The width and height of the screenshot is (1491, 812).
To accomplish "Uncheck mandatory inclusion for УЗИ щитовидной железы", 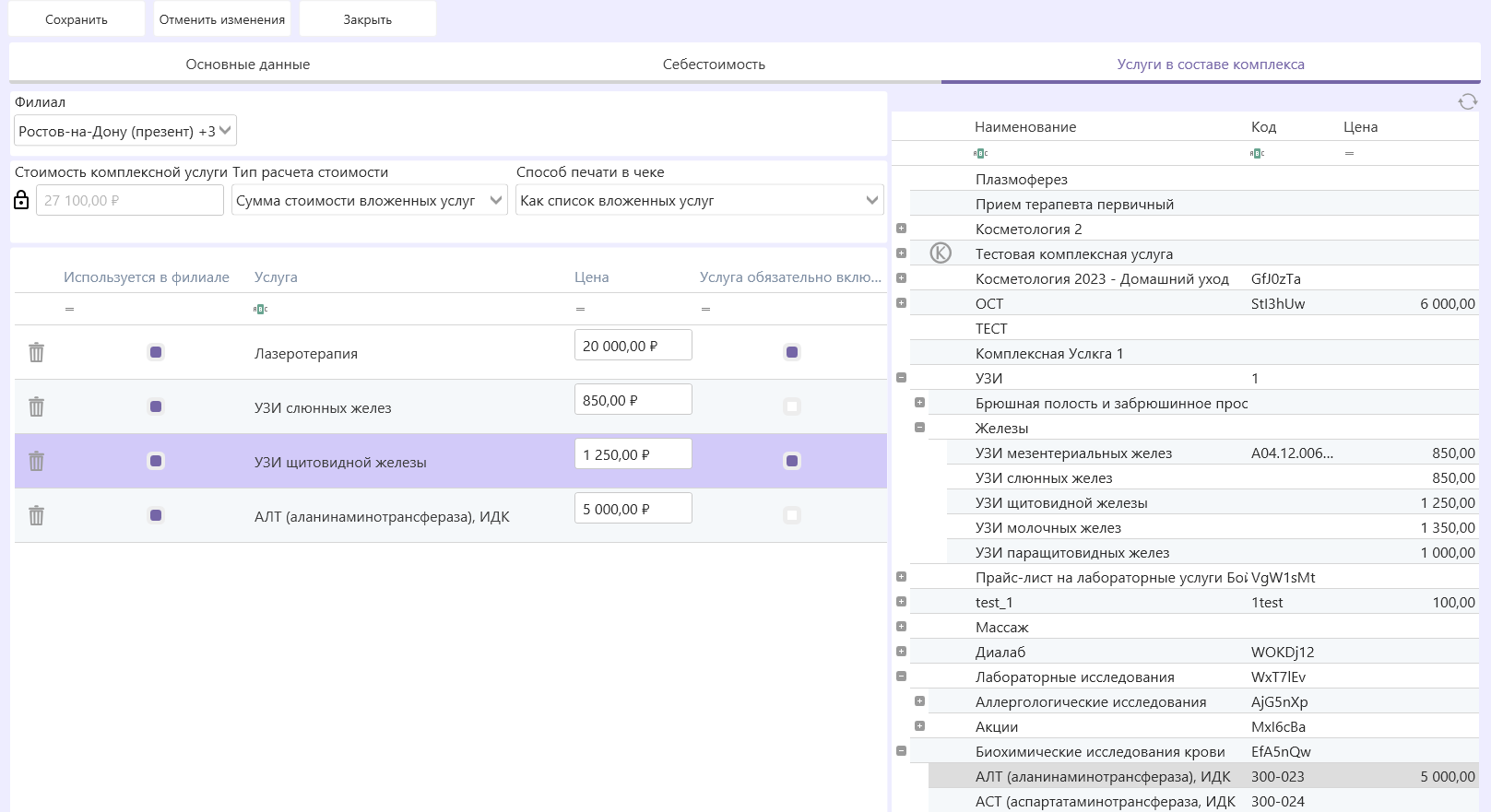I will tap(792, 461).
